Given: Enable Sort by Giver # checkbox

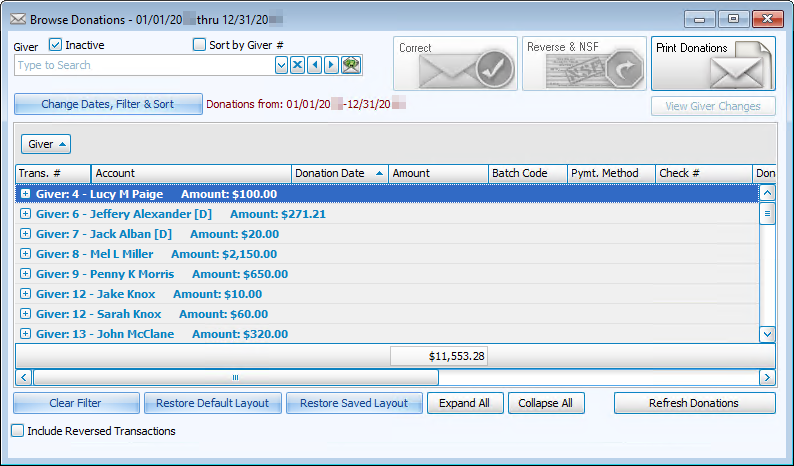Looking at the screenshot, I should point(200,45).
